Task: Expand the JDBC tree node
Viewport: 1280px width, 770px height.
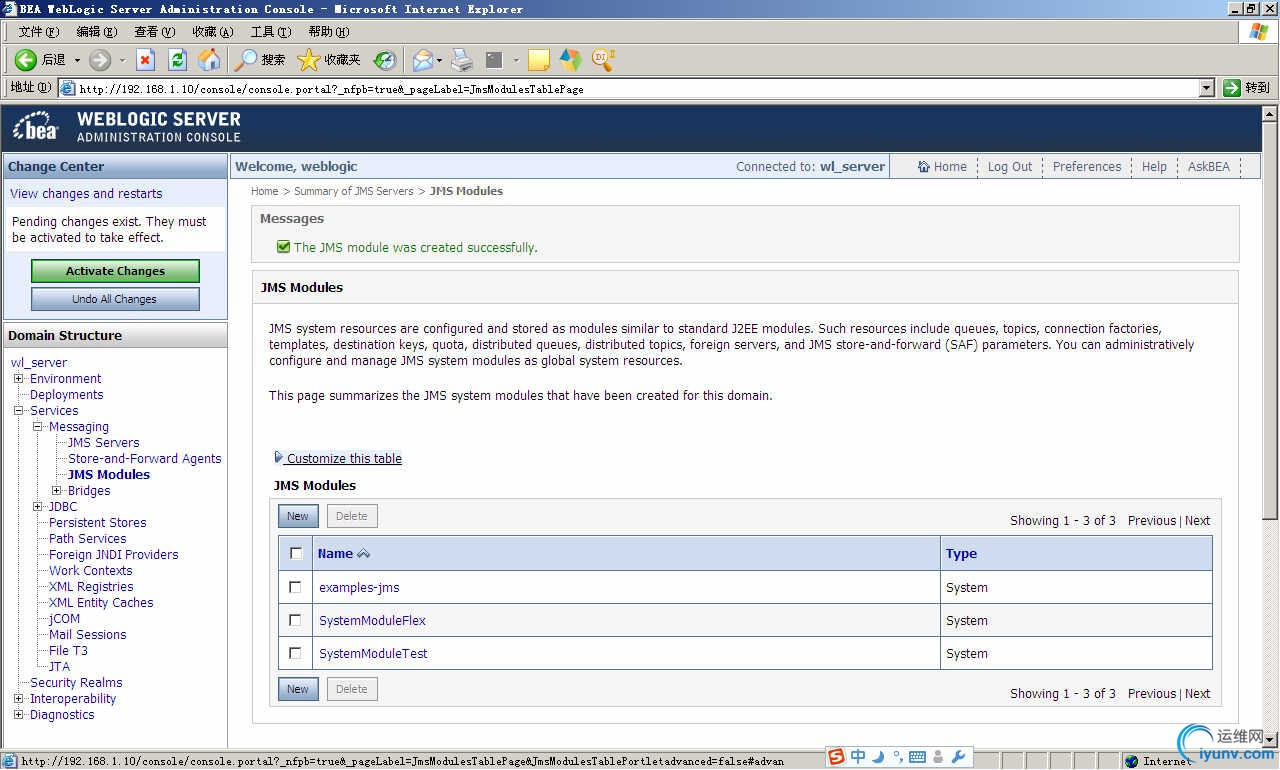Action: 38,507
